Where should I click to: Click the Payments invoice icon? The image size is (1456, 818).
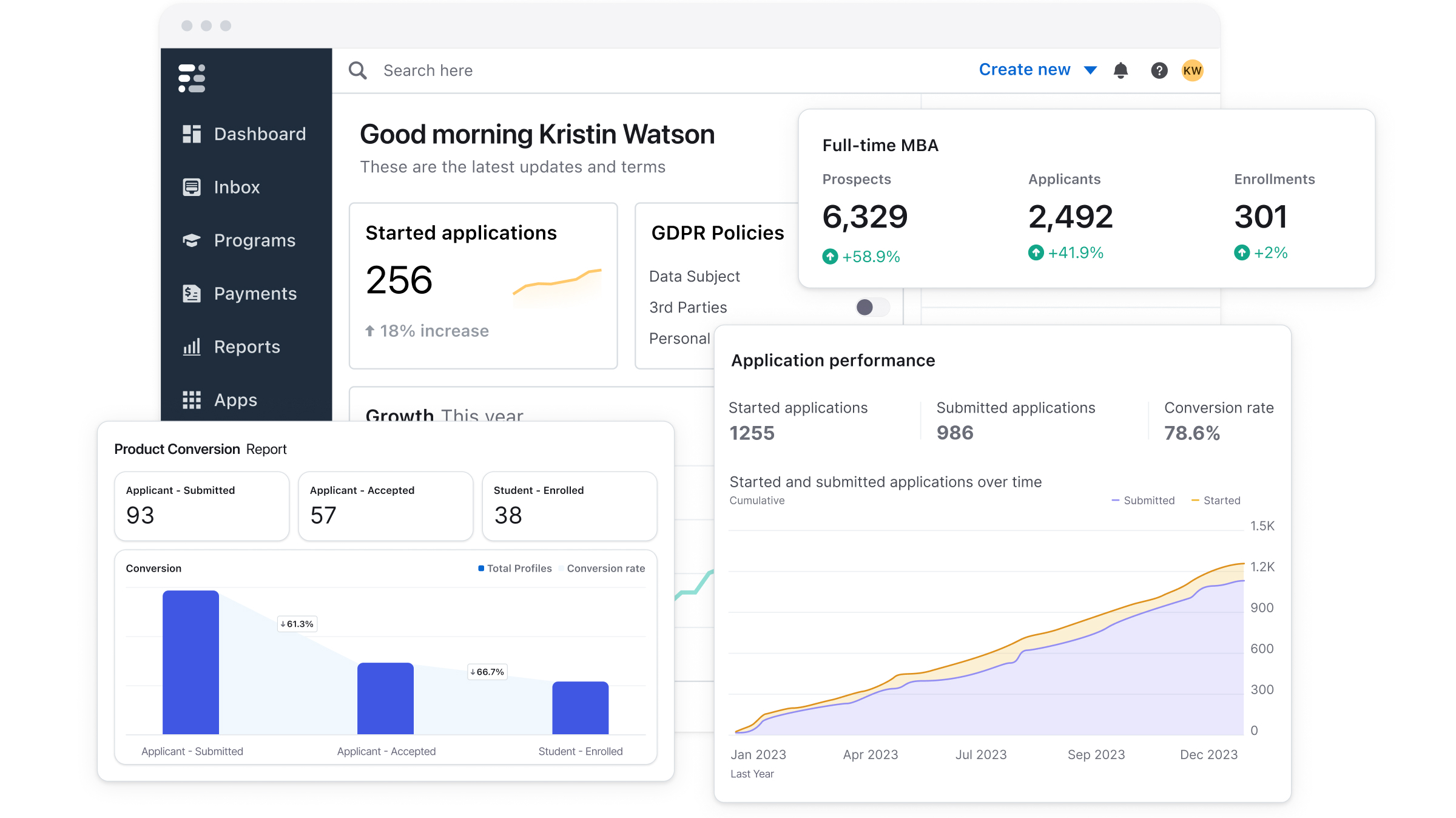pyautogui.click(x=192, y=294)
